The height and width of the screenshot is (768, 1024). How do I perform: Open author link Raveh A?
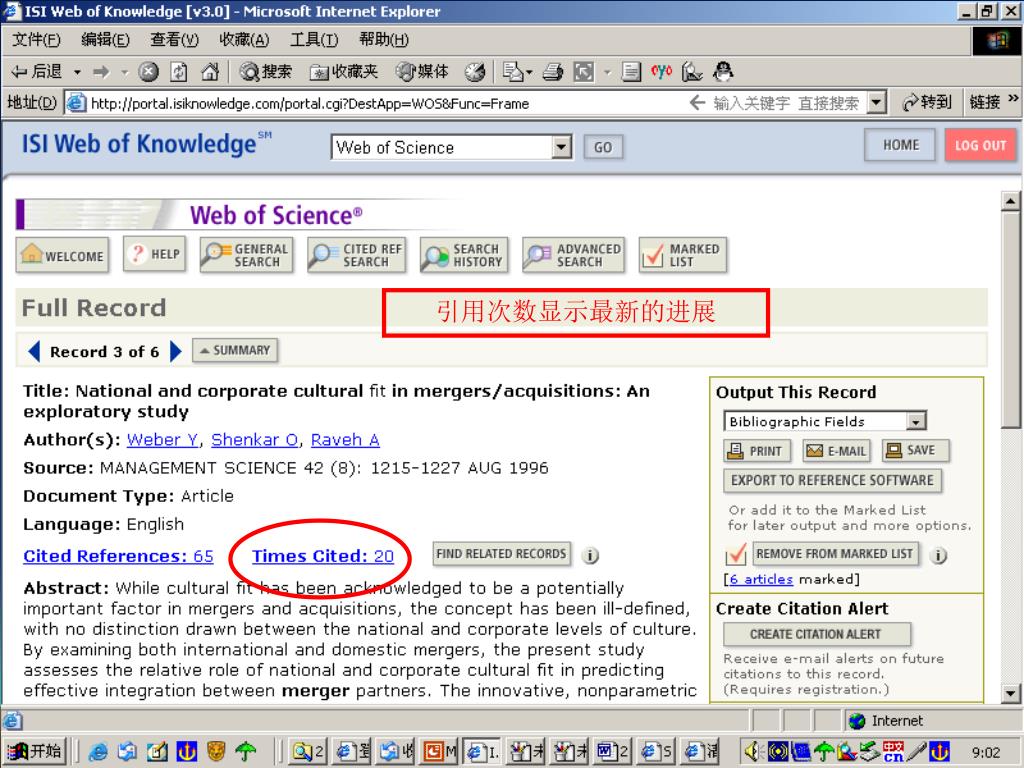point(345,440)
